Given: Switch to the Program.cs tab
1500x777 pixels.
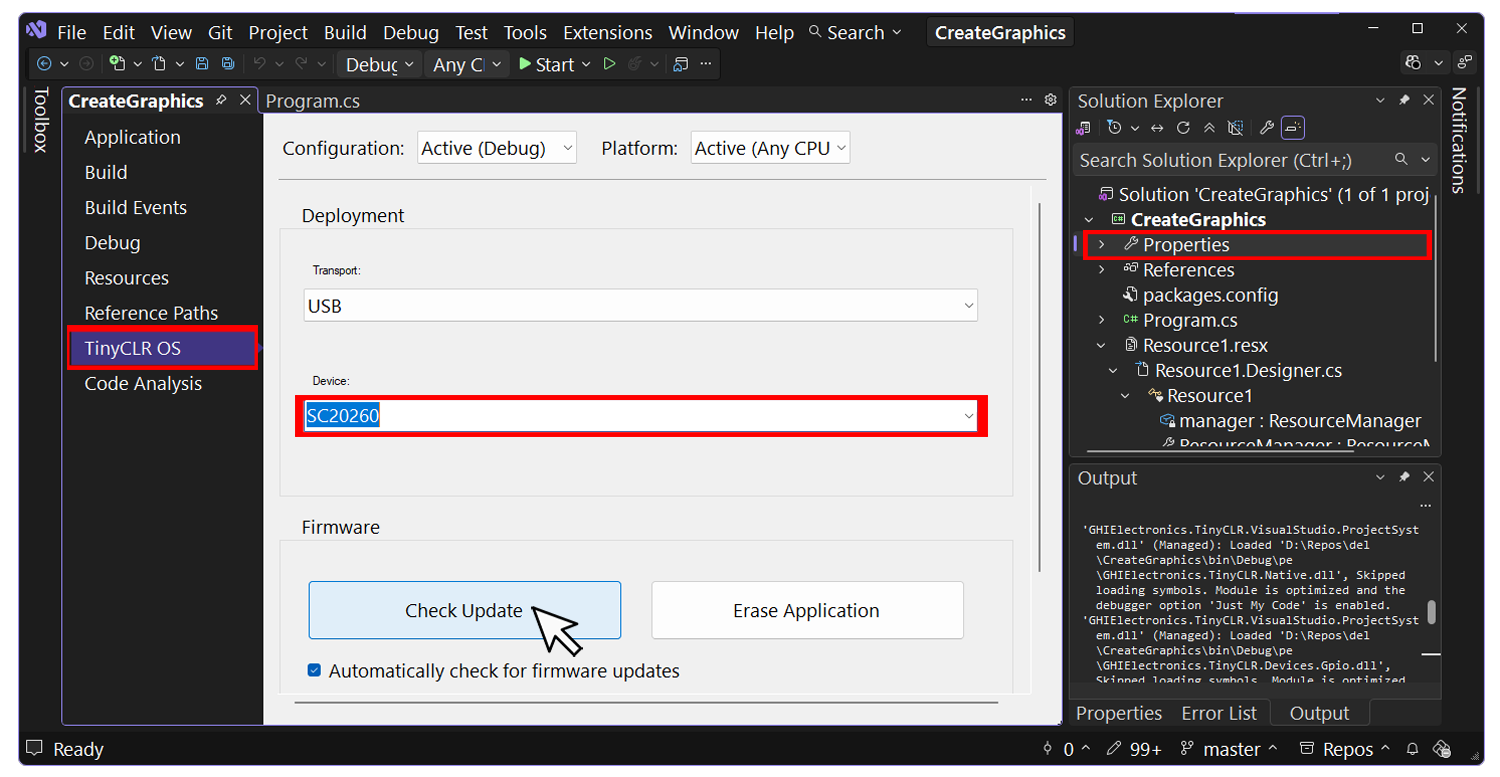Looking at the screenshot, I should click(x=313, y=101).
